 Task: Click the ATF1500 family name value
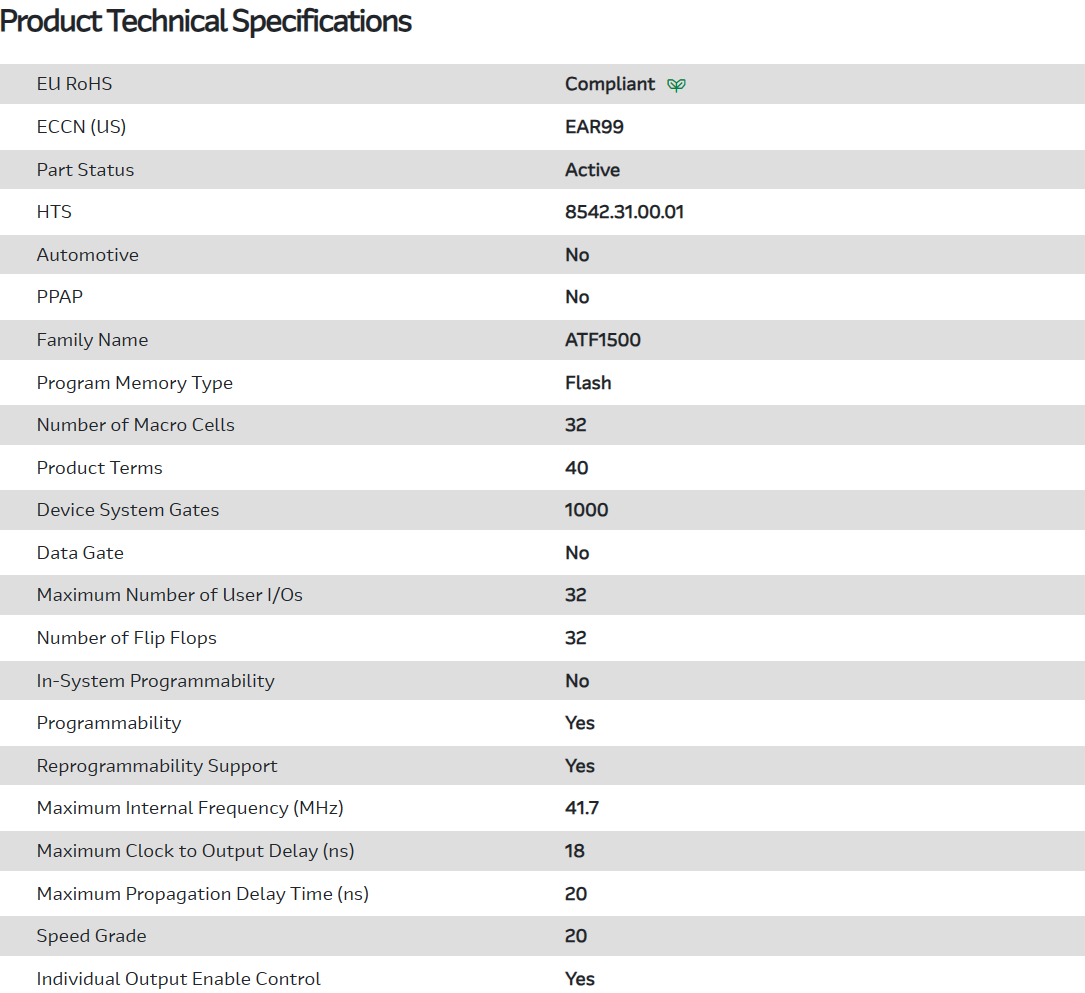602,340
